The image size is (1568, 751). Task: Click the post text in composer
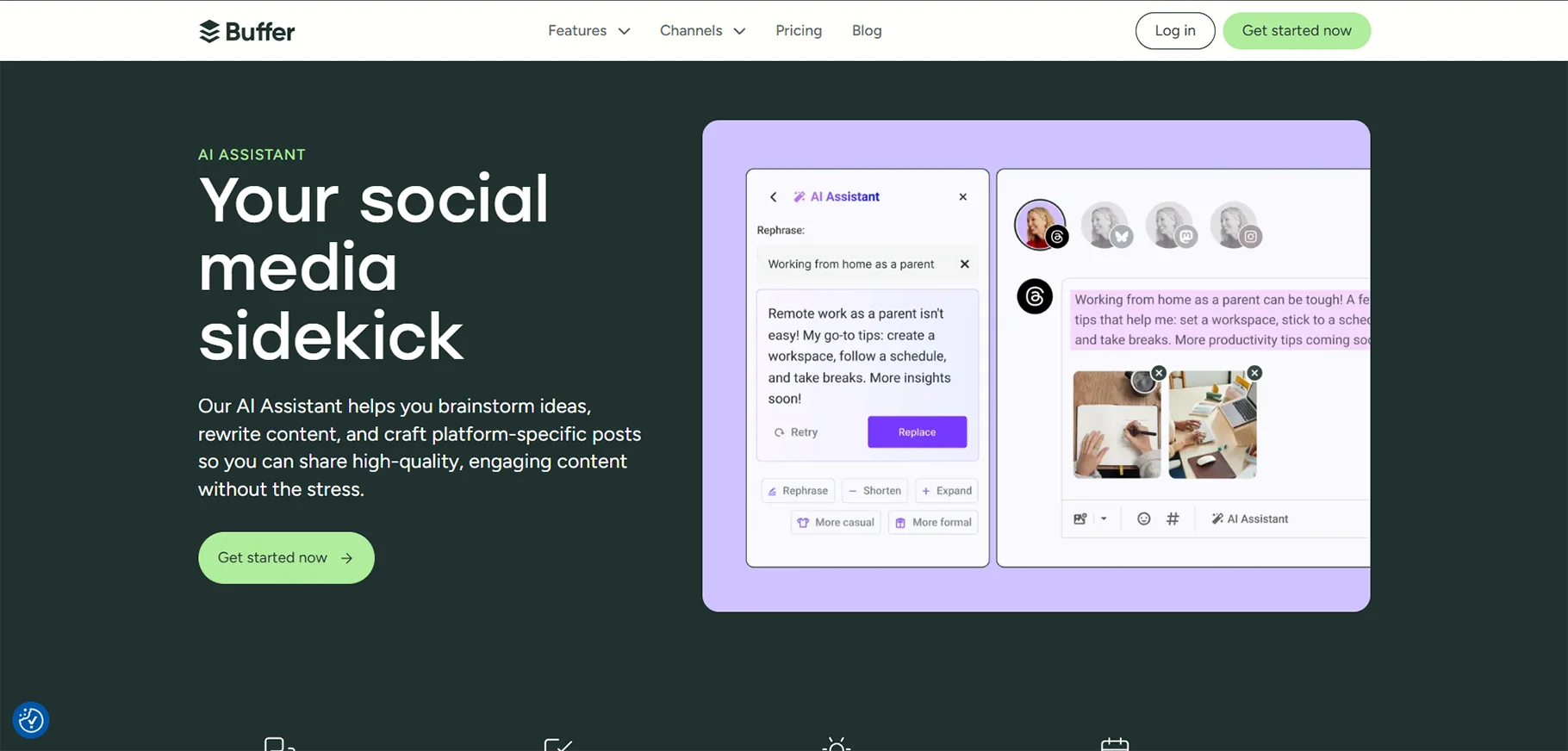click(x=1220, y=320)
